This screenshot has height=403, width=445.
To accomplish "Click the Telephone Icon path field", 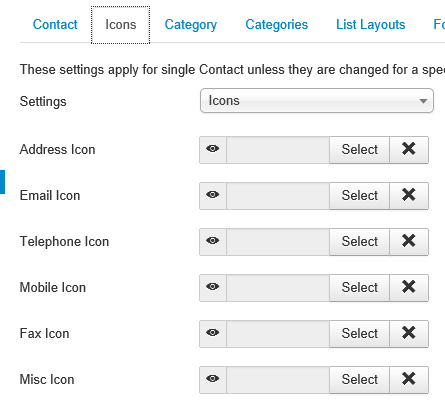I will tap(278, 242).
